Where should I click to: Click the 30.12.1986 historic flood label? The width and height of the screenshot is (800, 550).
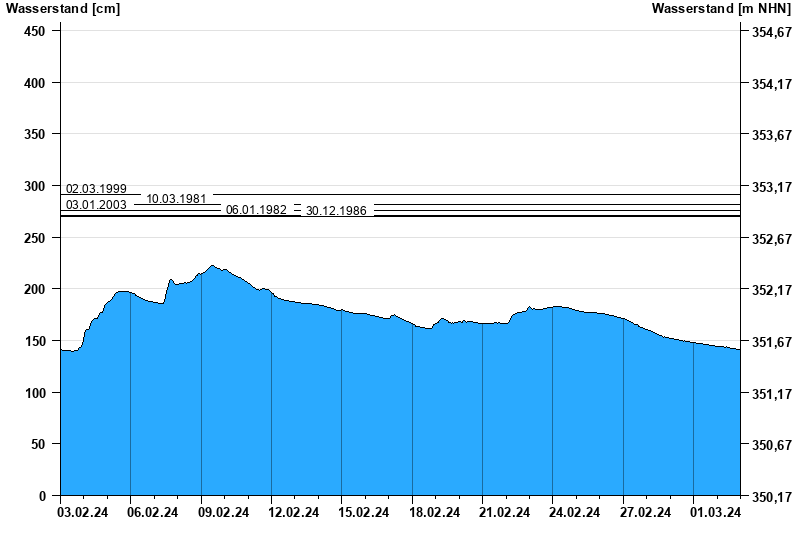click(336, 211)
